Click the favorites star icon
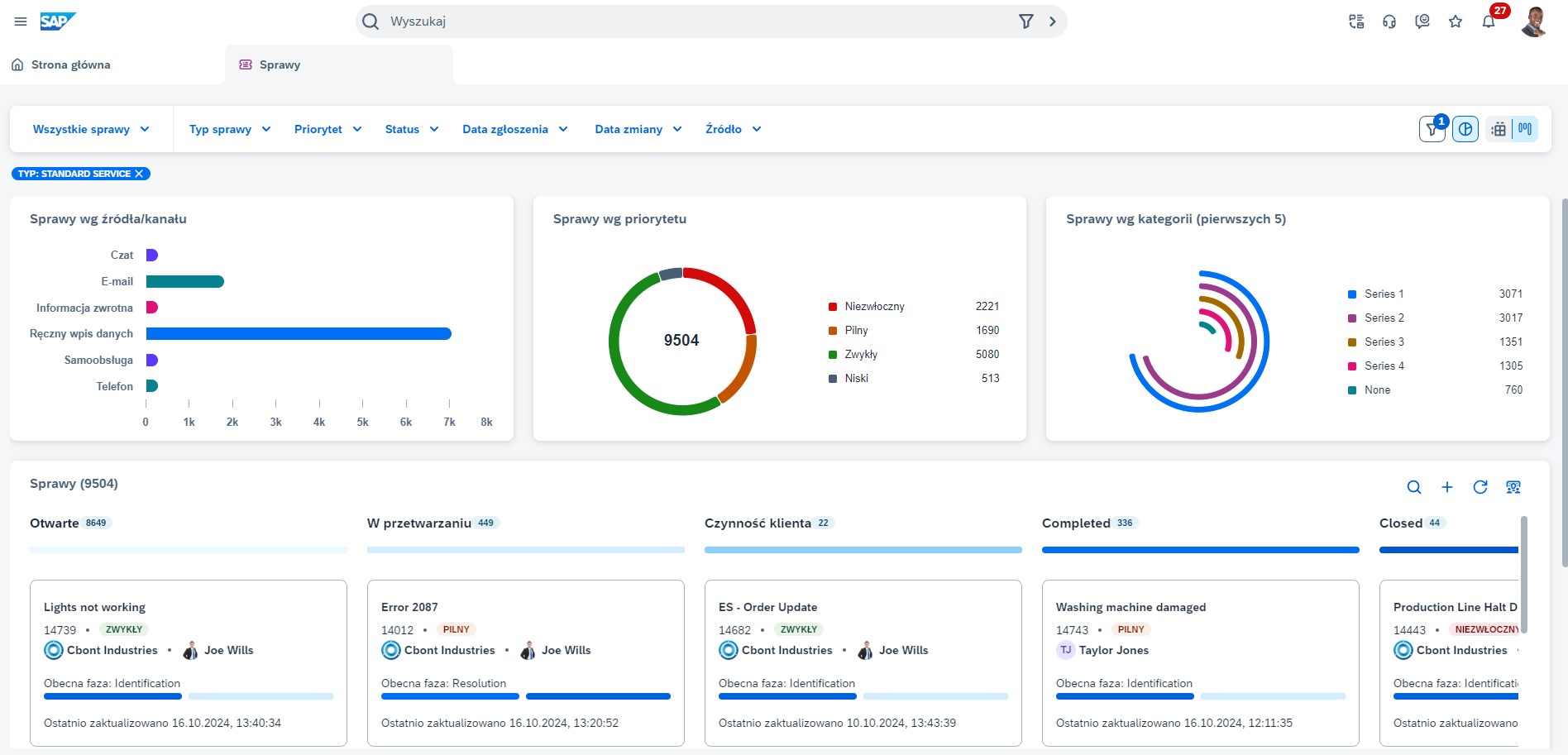The width and height of the screenshot is (1568, 755). pyautogui.click(x=1455, y=22)
